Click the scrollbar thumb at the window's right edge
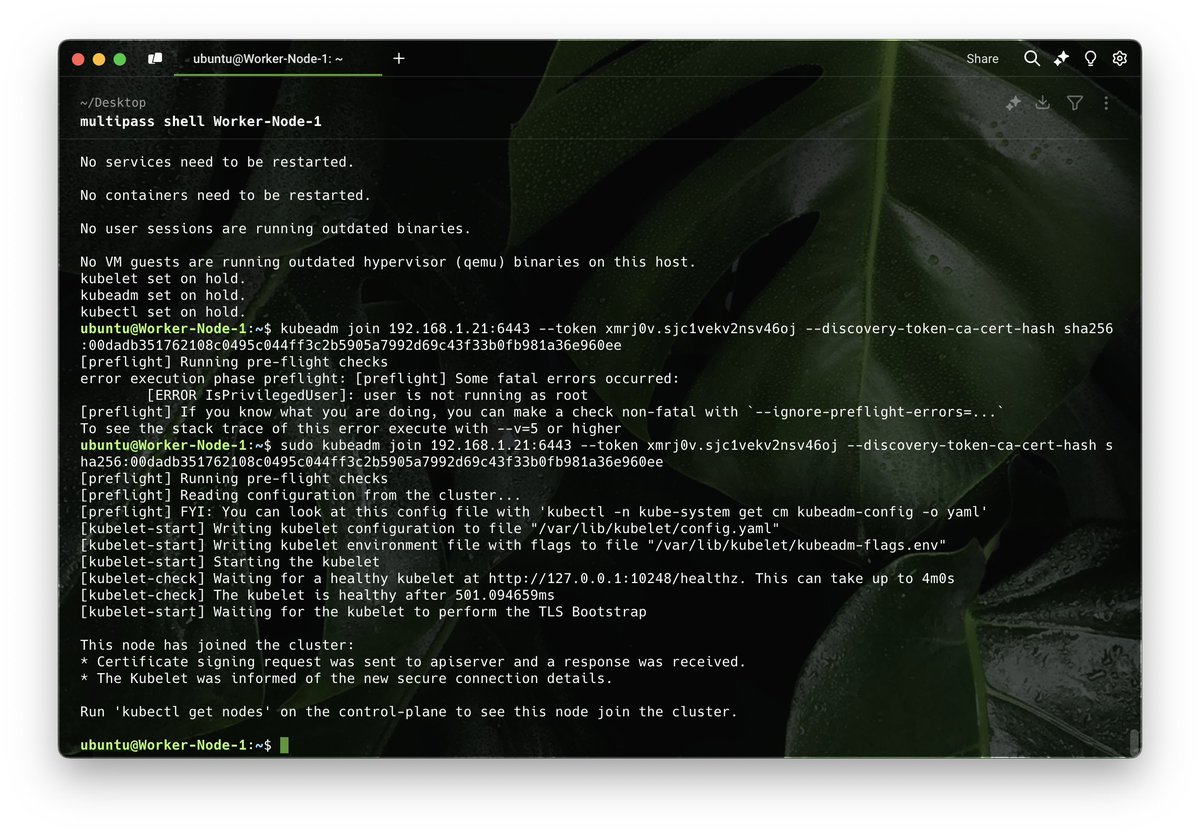 [1134, 742]
